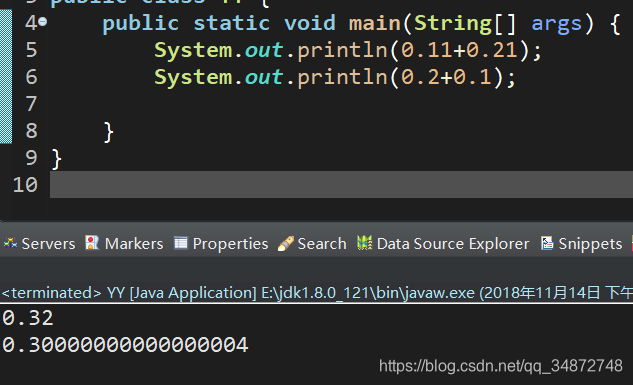Screen dimensions: 633x385
Task: Select the 0.30000000000000004 console output
Action: (x=125, y=345)
